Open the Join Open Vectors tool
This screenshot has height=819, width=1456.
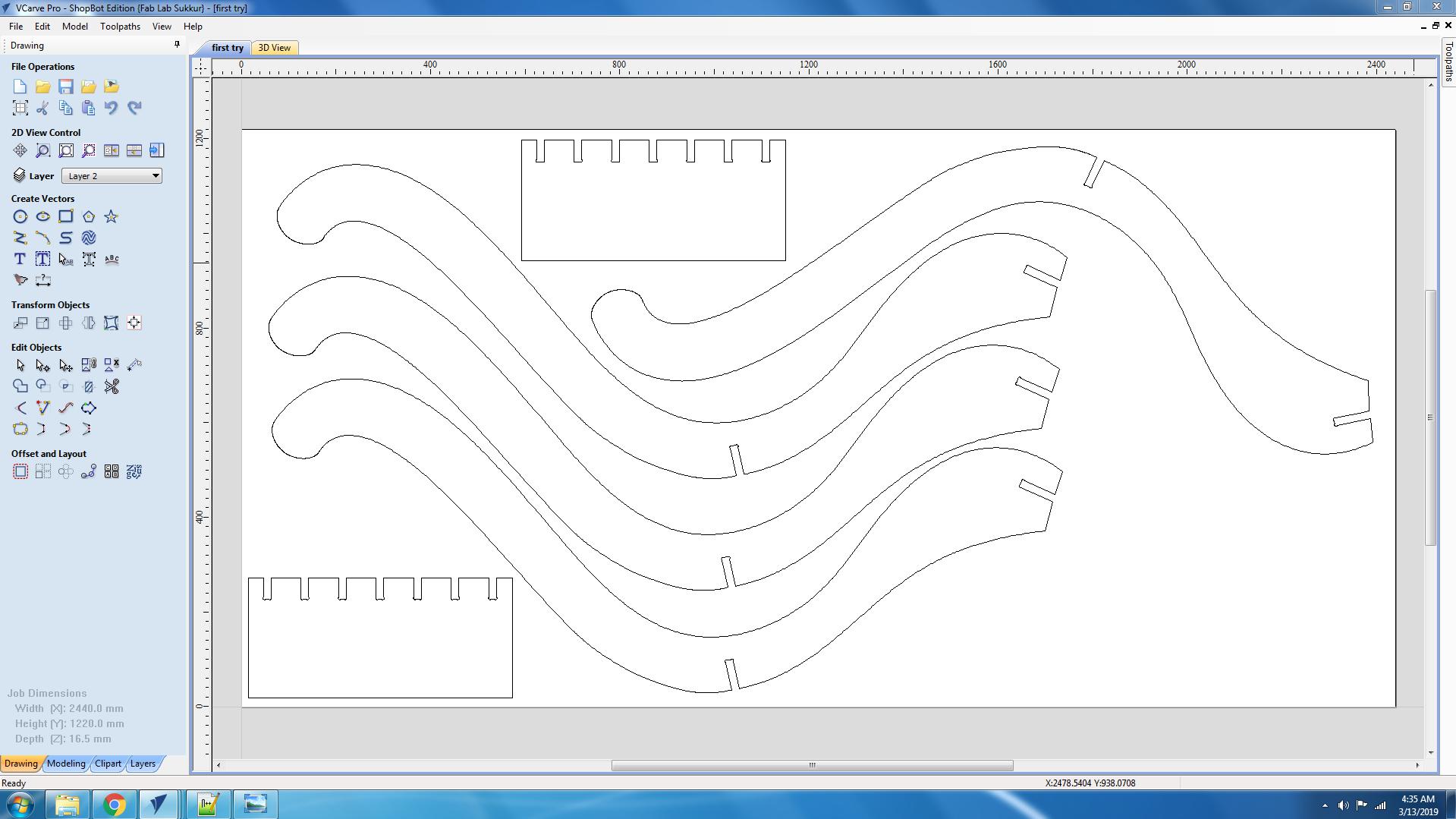pos(20,430)
